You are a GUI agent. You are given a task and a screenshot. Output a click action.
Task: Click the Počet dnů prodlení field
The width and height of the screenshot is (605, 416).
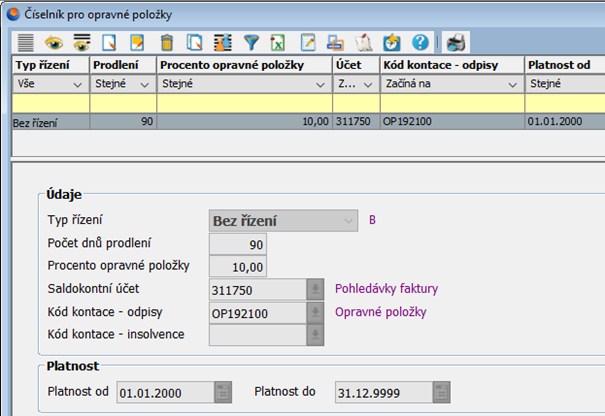[x=238, y=245]
